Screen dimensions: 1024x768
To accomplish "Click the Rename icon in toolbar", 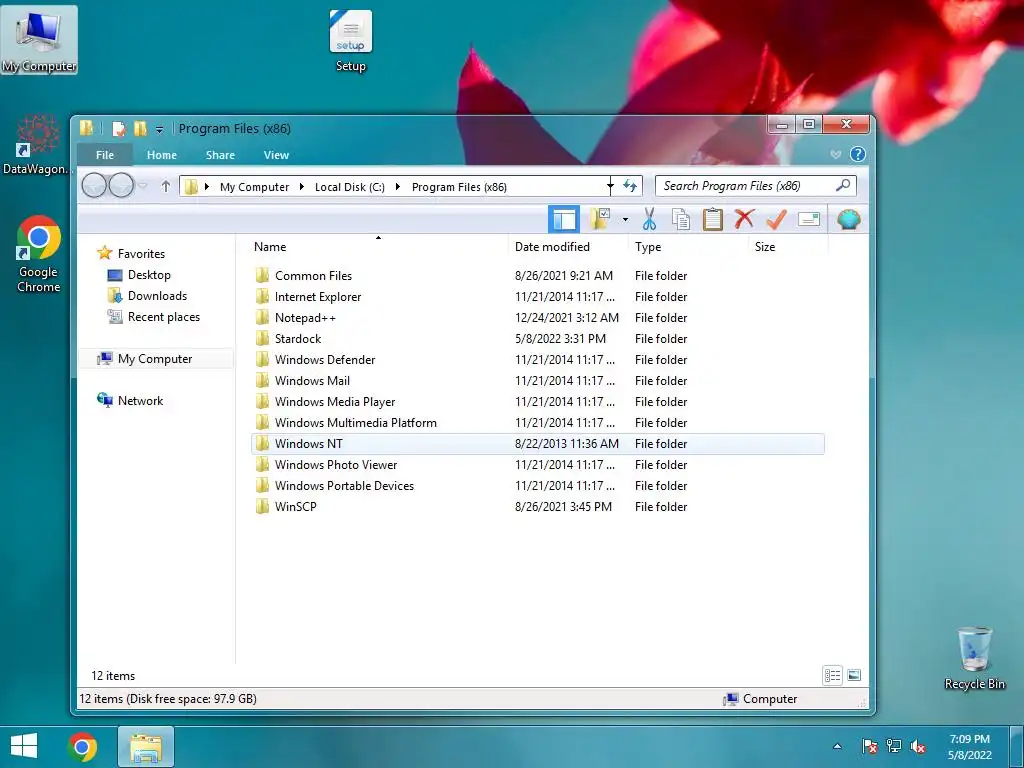I will pyautogui.click(x=808, y=219).
